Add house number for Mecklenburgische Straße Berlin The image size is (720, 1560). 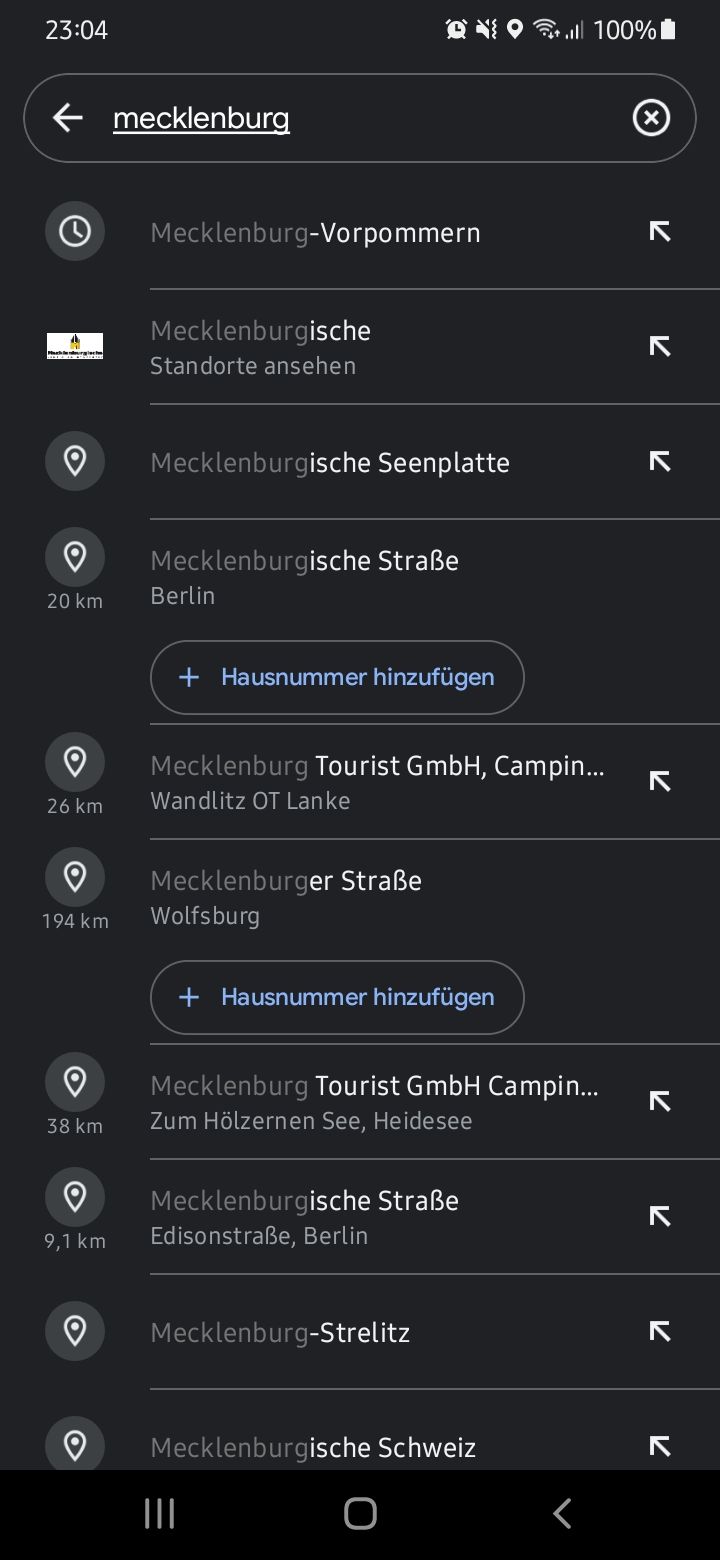pos(337,677)
